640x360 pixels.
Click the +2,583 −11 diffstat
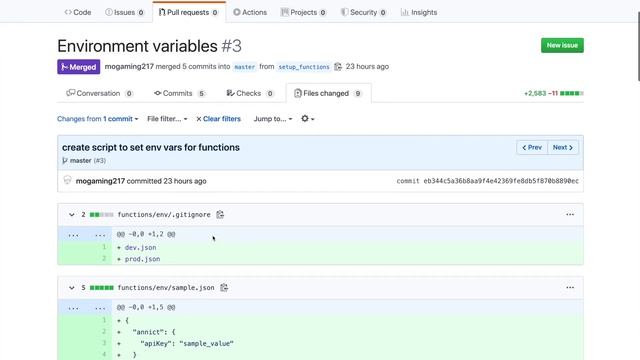click(x=553, y=93)
